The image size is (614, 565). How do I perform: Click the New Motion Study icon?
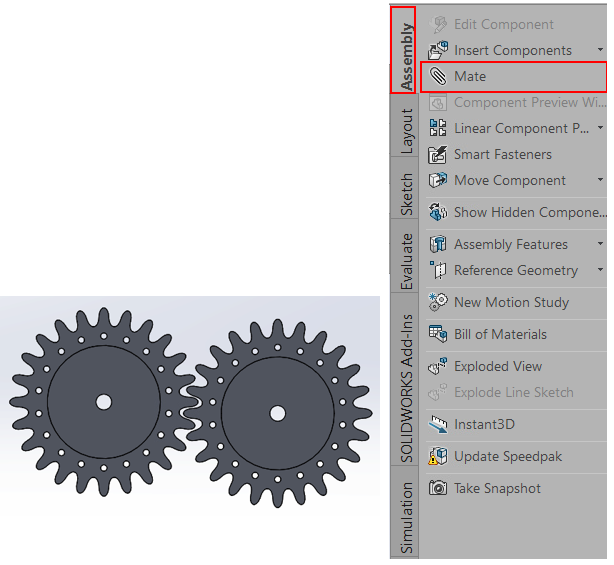coord(438,302)
